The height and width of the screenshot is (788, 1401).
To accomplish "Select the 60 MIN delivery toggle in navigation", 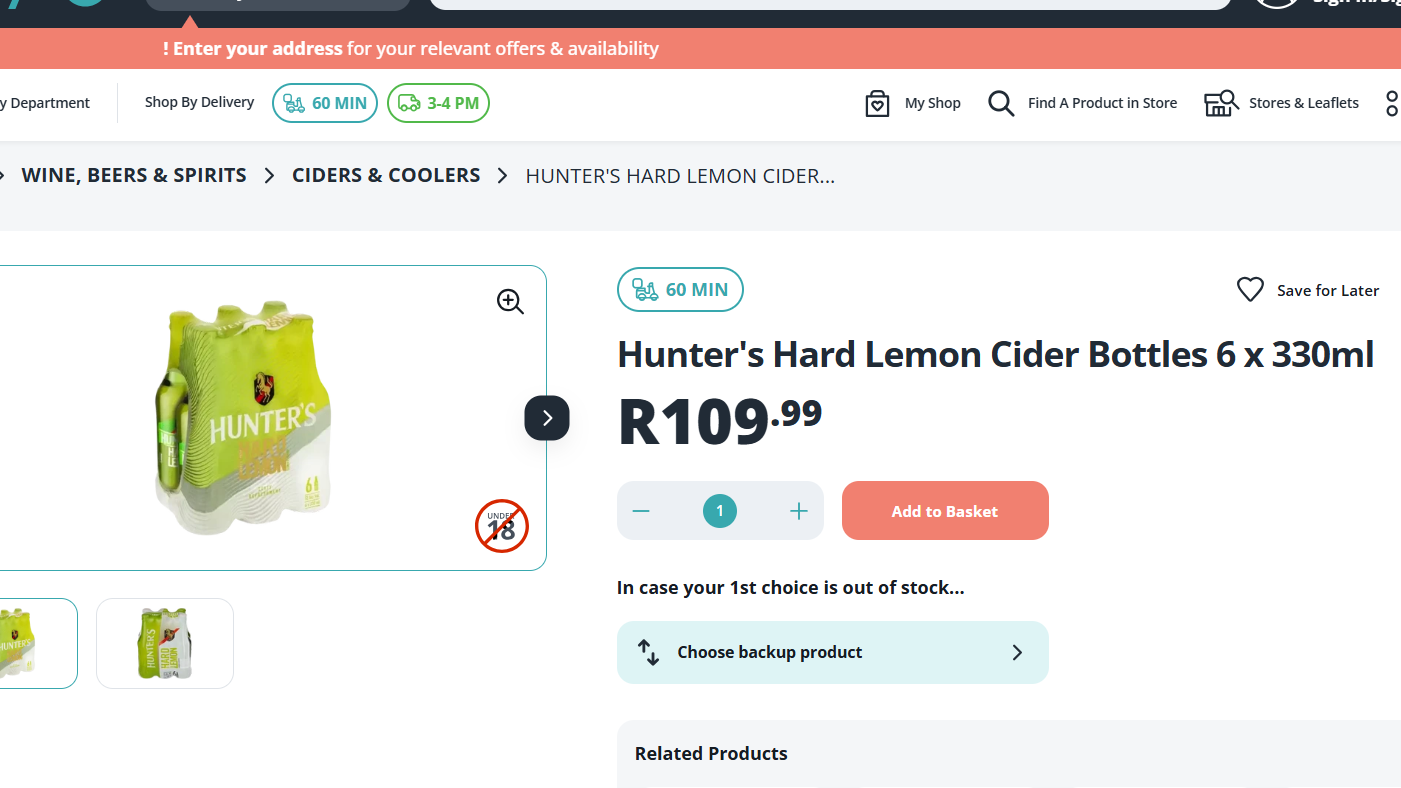I will coord(324,103).
